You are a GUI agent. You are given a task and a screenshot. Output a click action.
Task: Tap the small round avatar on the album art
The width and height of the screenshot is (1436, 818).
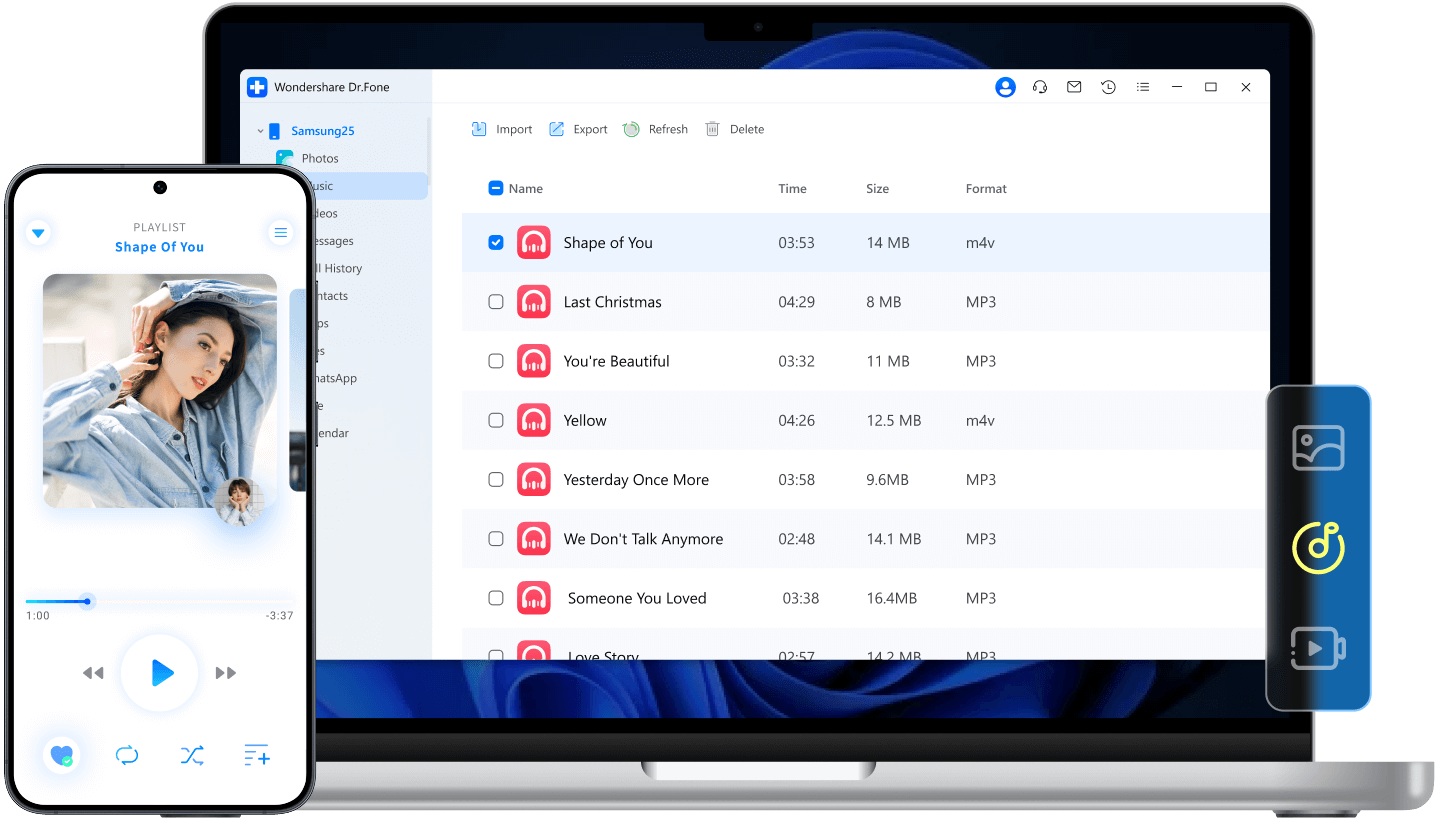[x=240, y=501]
